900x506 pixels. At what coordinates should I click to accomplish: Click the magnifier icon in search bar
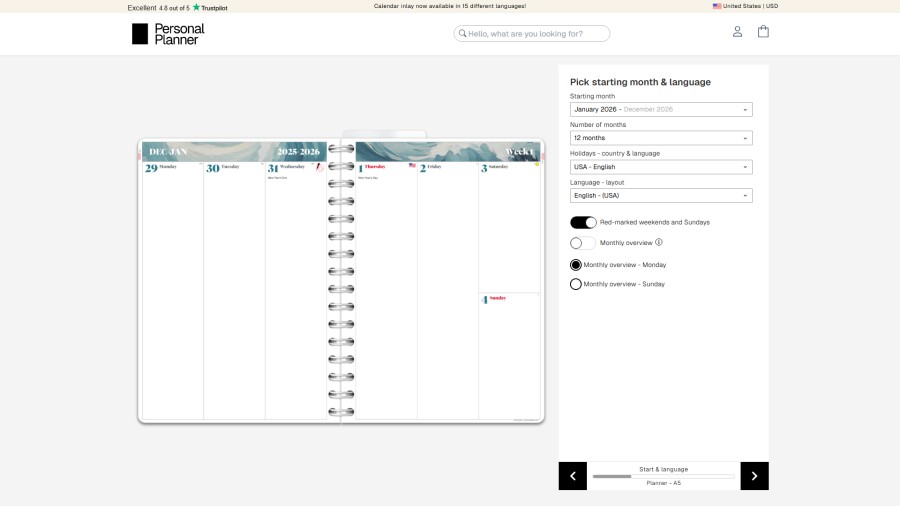[x=462, y=34]
